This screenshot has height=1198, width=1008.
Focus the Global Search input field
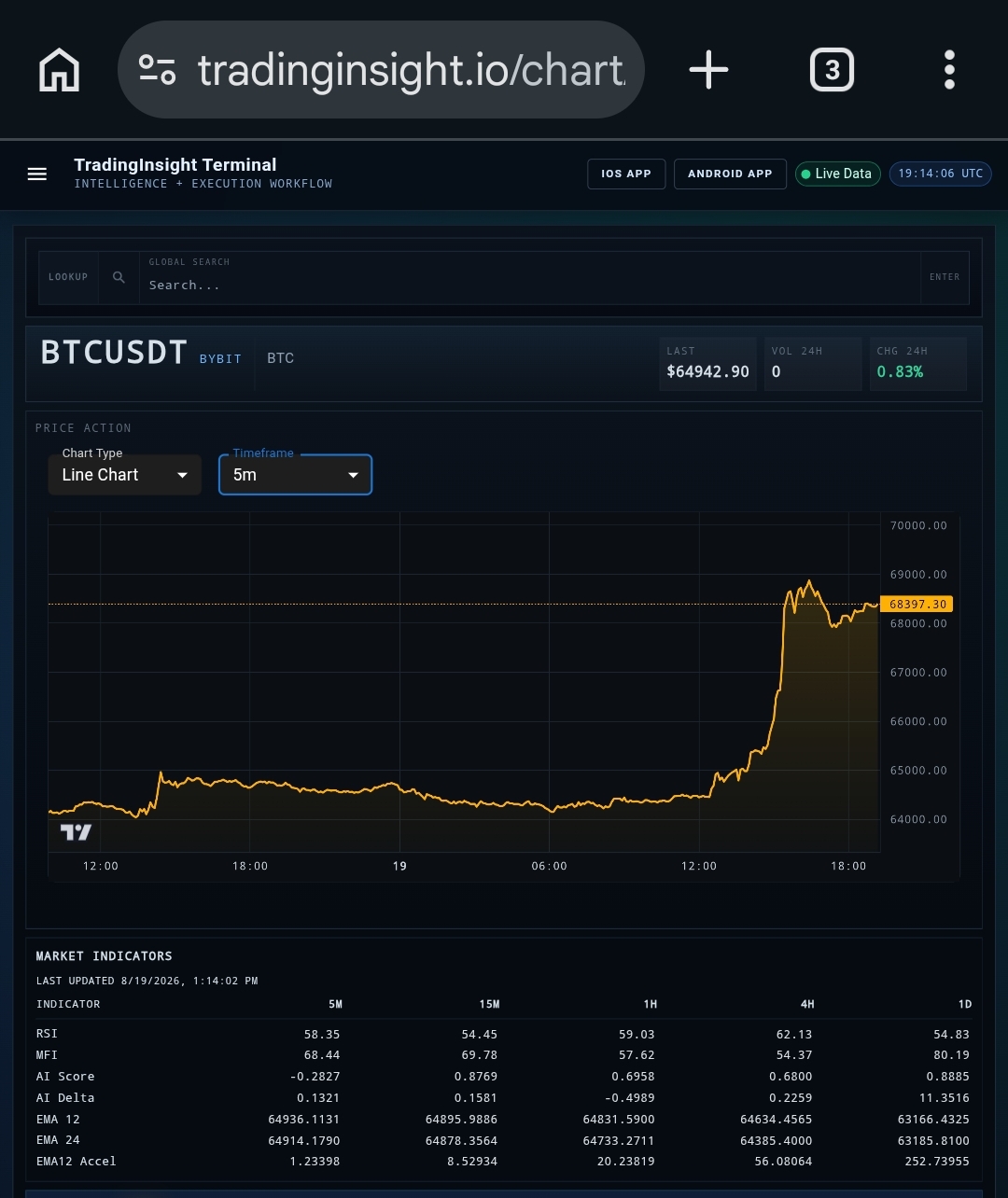pyautogui.click(x=529, y=277)
